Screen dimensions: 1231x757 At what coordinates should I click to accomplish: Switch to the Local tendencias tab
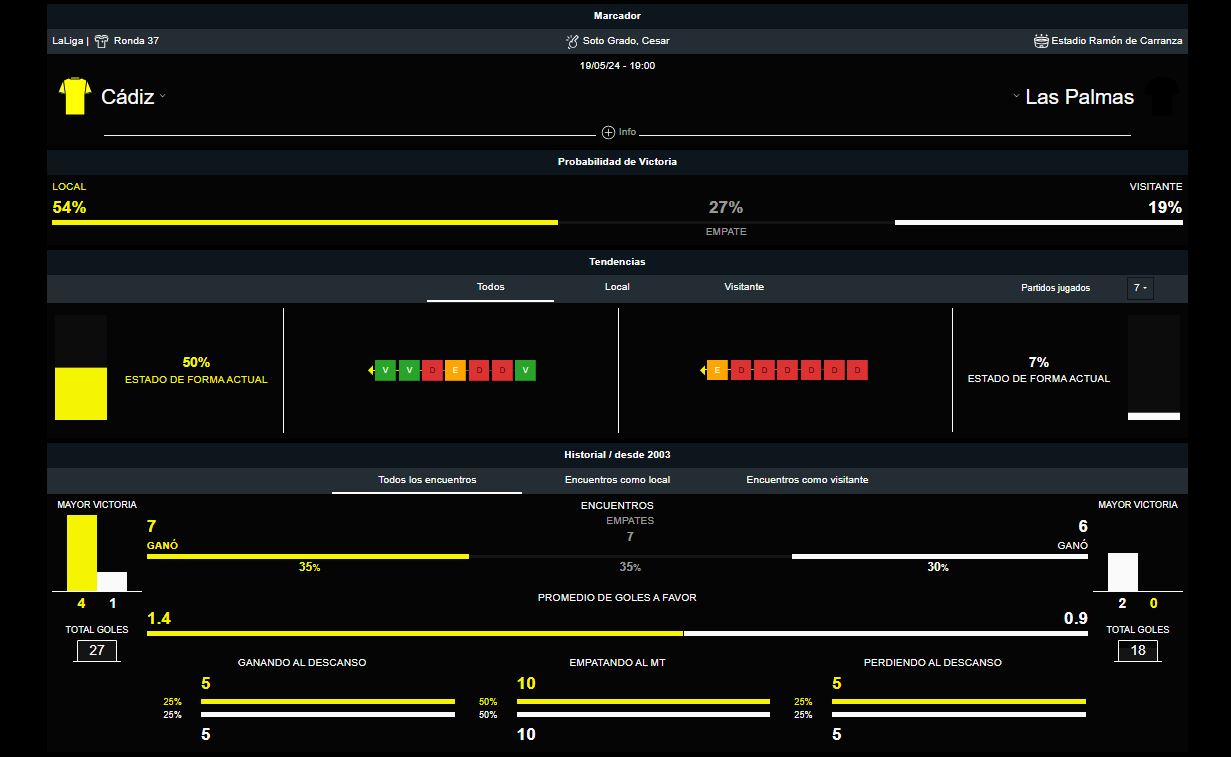[x=617, y=287]
